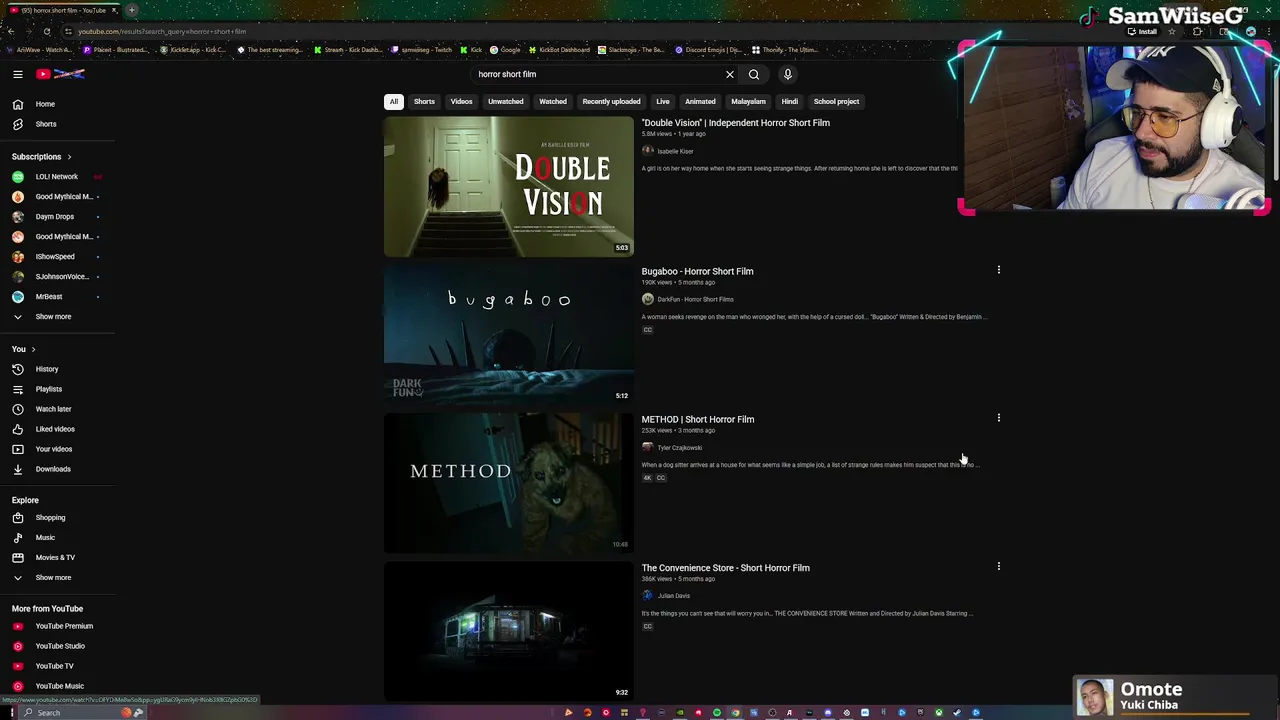This screenshot has height=720, width=1280.
Task: Play the METHOD dog thumbnail
Action: 508,483
